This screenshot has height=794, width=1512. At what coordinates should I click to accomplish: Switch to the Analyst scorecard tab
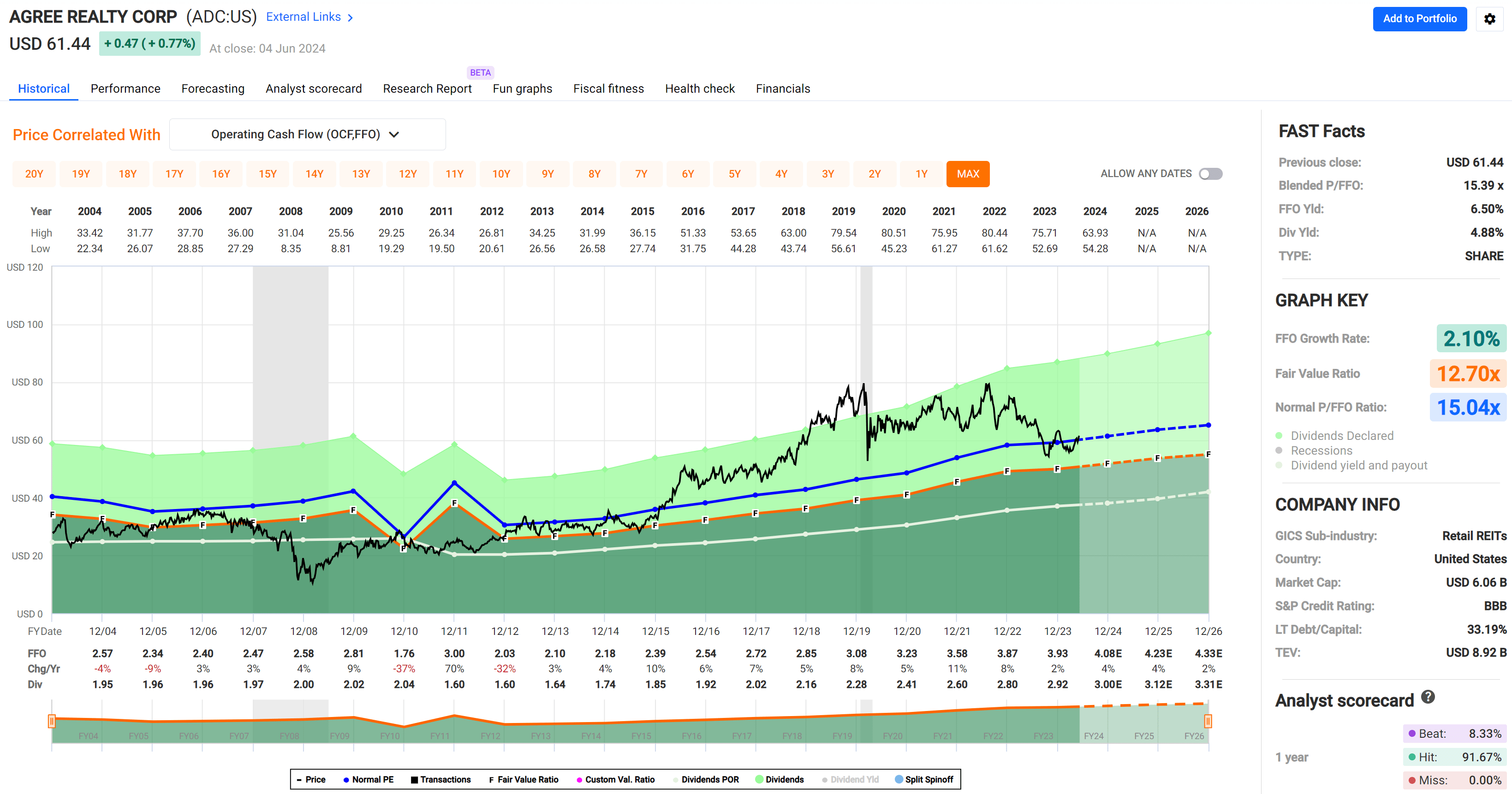pos(314,89)
